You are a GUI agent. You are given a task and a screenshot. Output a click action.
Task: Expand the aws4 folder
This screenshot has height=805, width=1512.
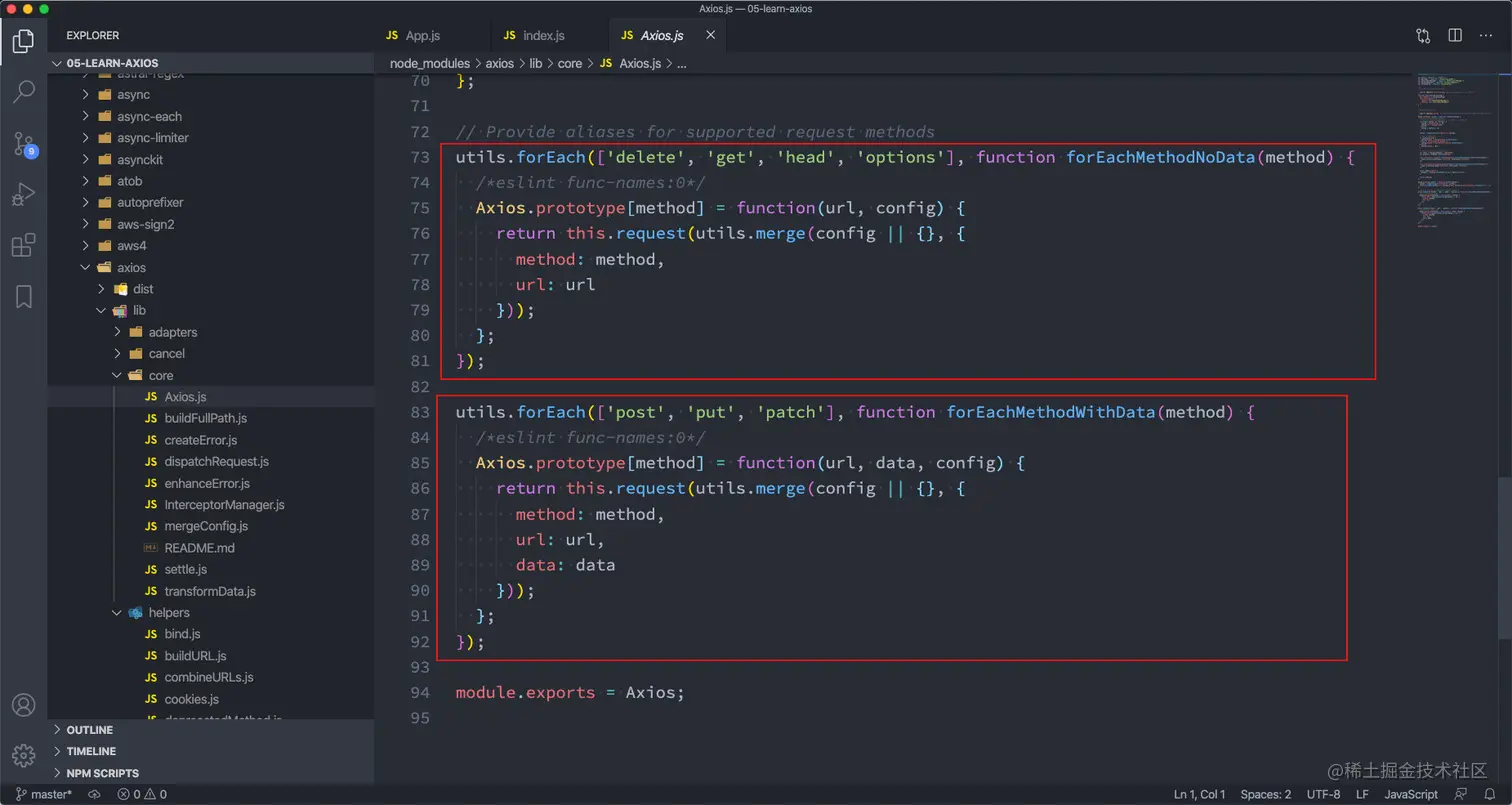tap(211, 246)
